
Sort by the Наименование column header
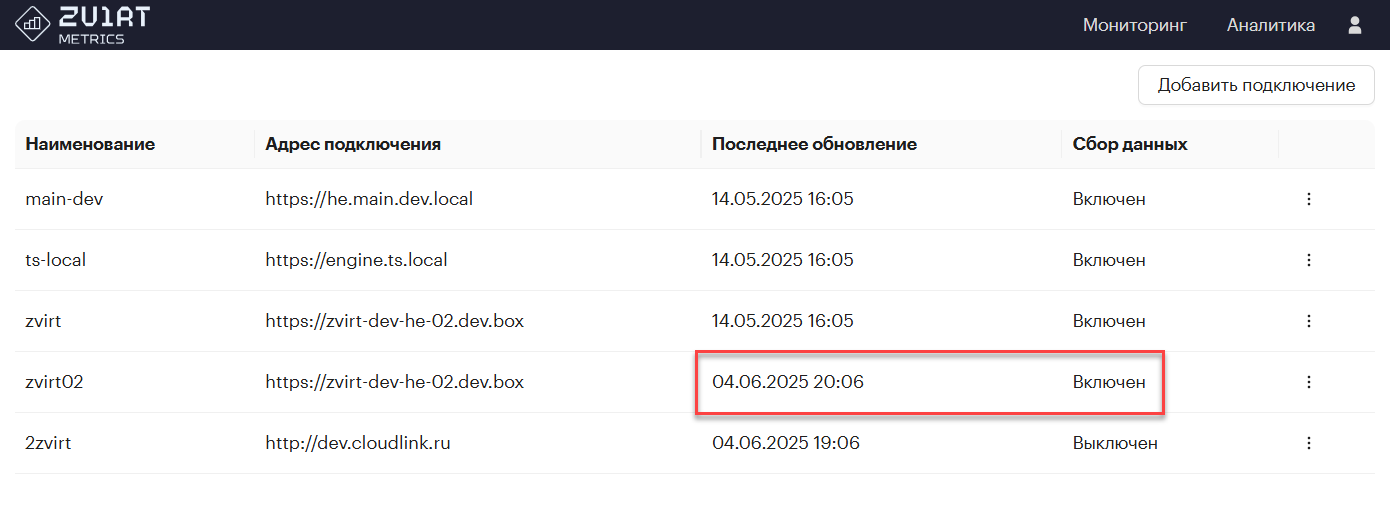(90, 144)
